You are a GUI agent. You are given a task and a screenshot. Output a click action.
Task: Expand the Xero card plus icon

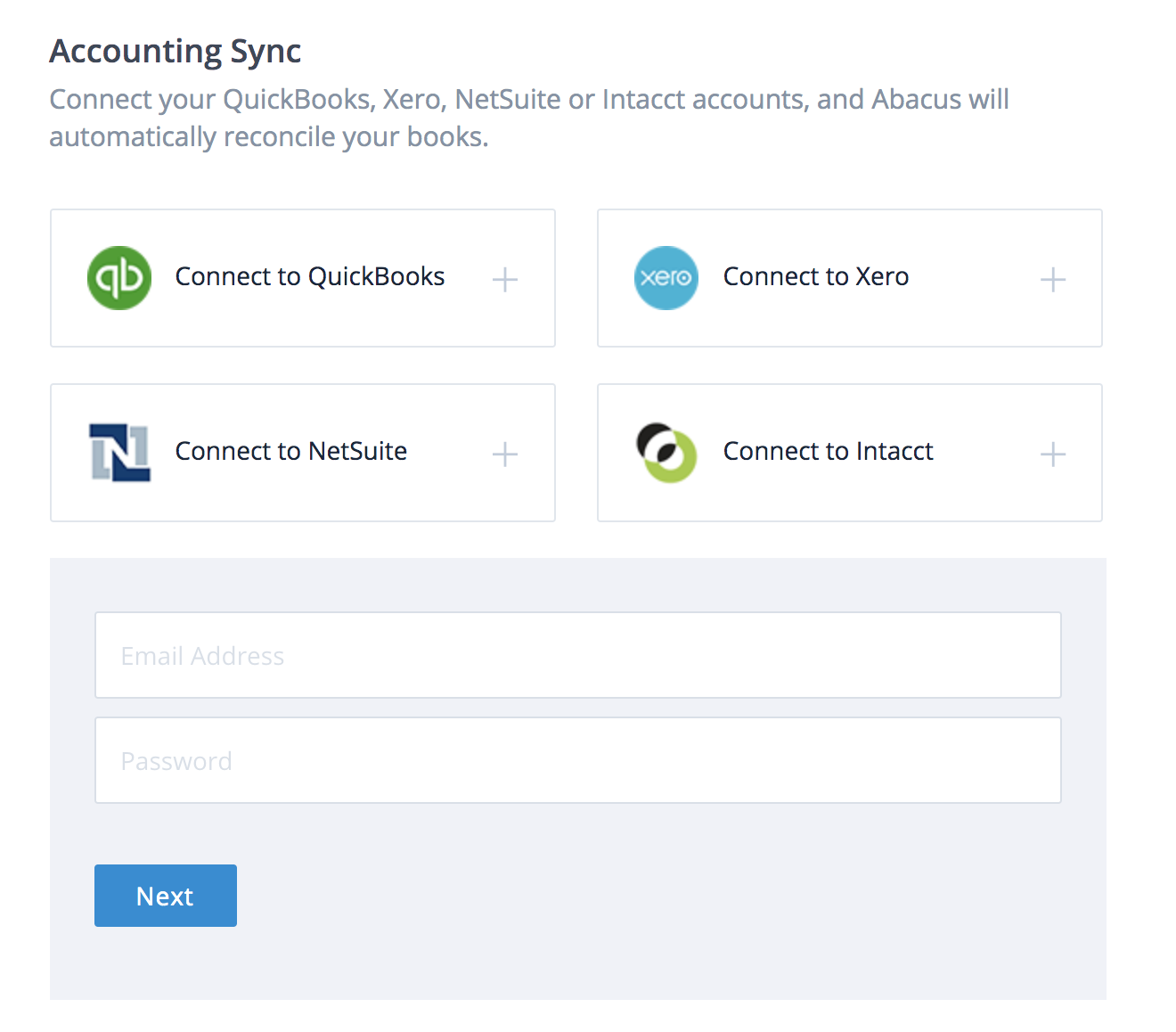click(x=1053, y=280)
